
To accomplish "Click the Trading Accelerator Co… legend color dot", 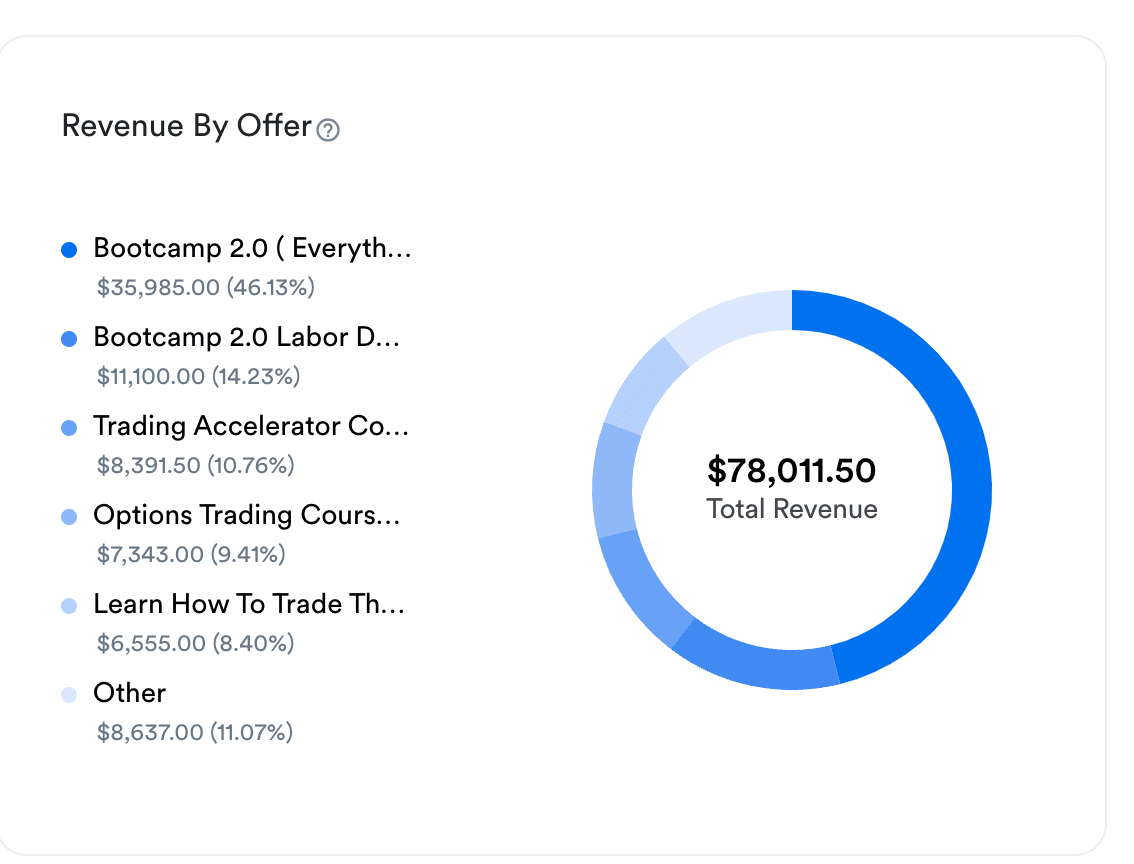I will (x=69, y=428).
